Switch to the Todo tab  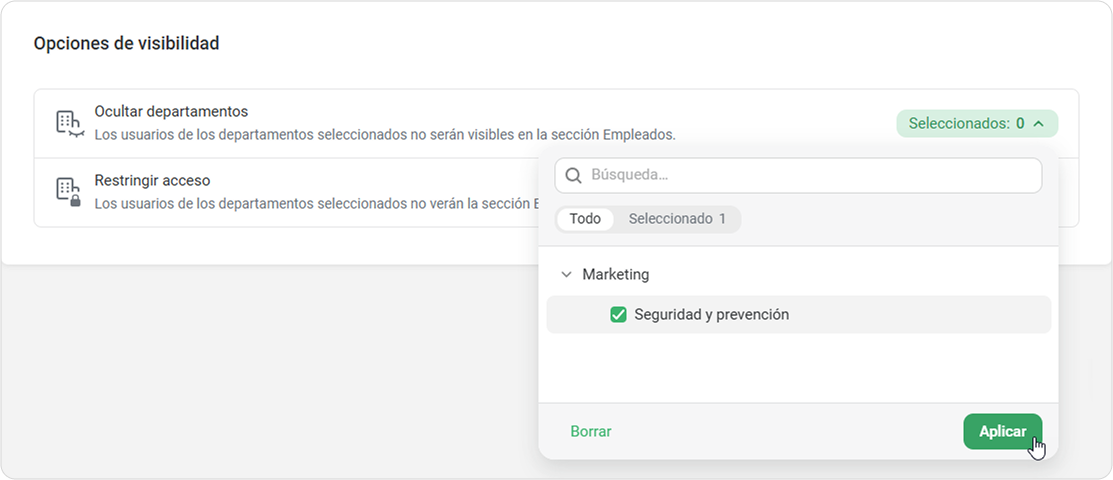[x=585, y=219]
